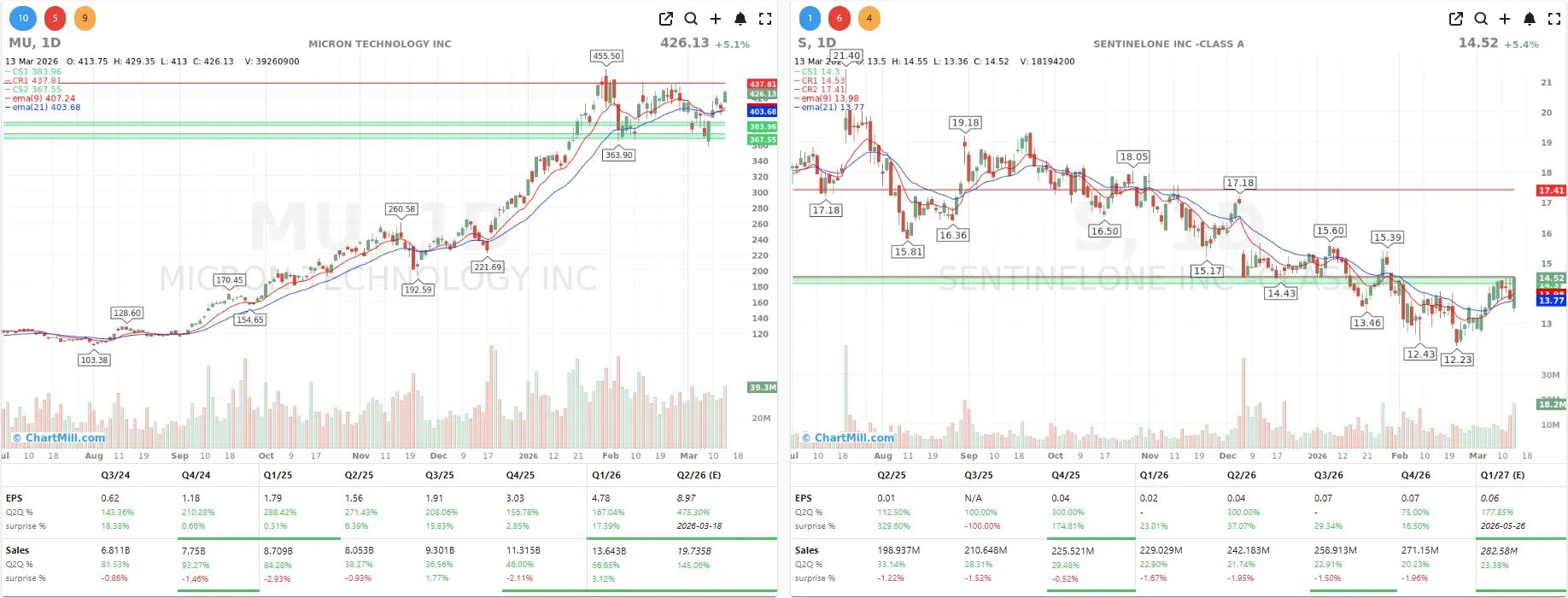Click S estimated sales 282.58M
1568x598 pixels.
coord(1500,551)
